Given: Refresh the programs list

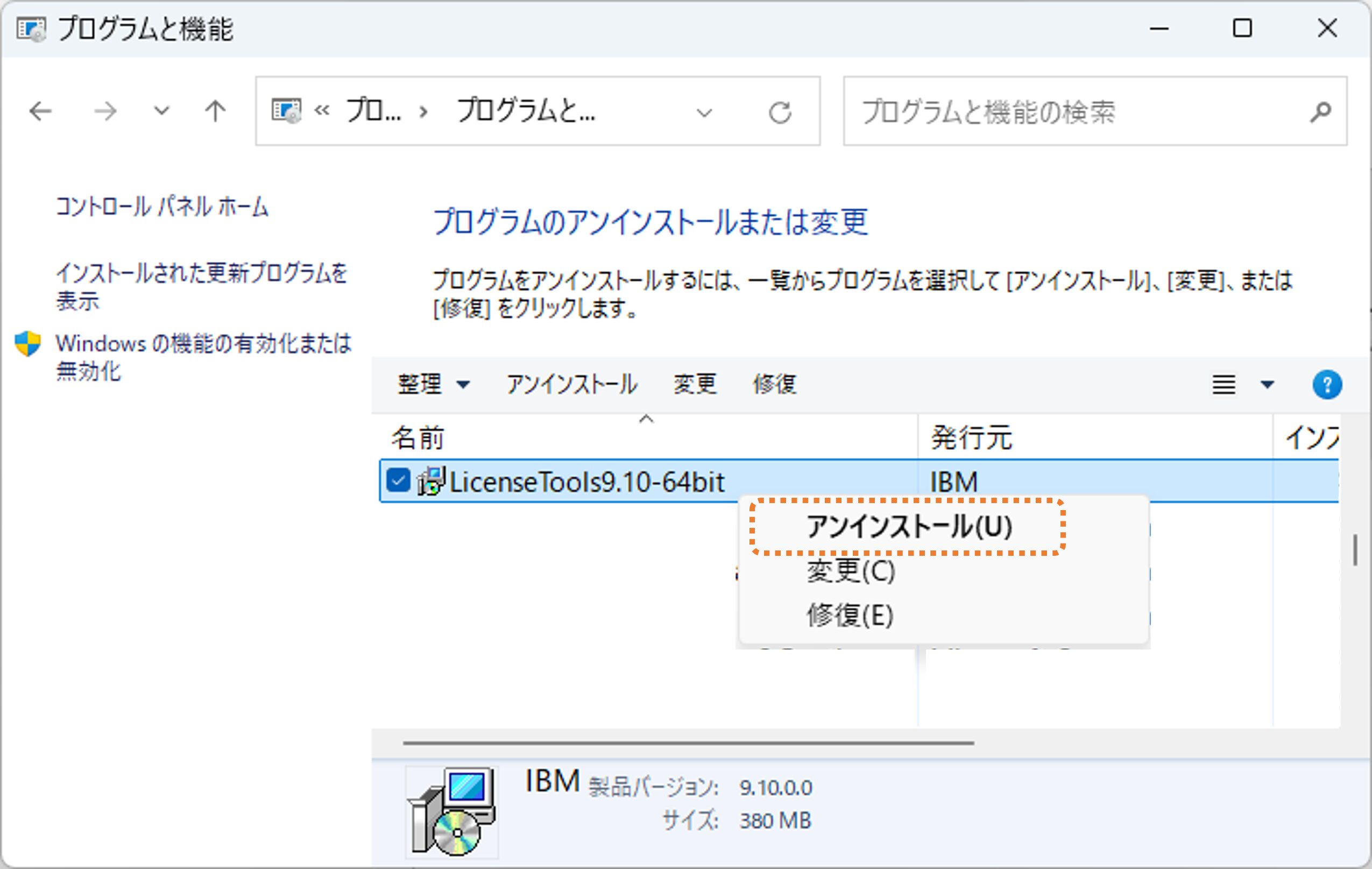Looking at the screenshot, I should click(x=780, y=112).
